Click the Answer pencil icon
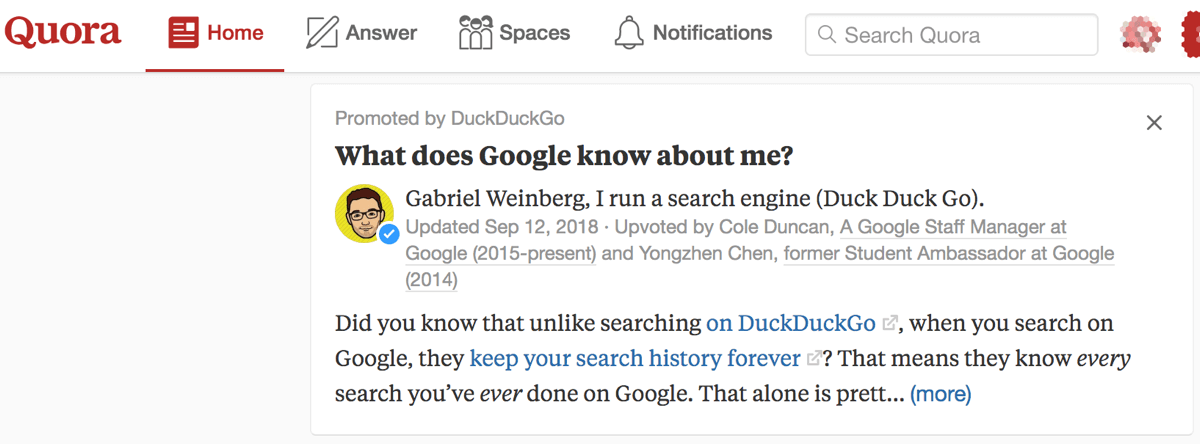The image size is (1200, 444). (x=322, y=34)
